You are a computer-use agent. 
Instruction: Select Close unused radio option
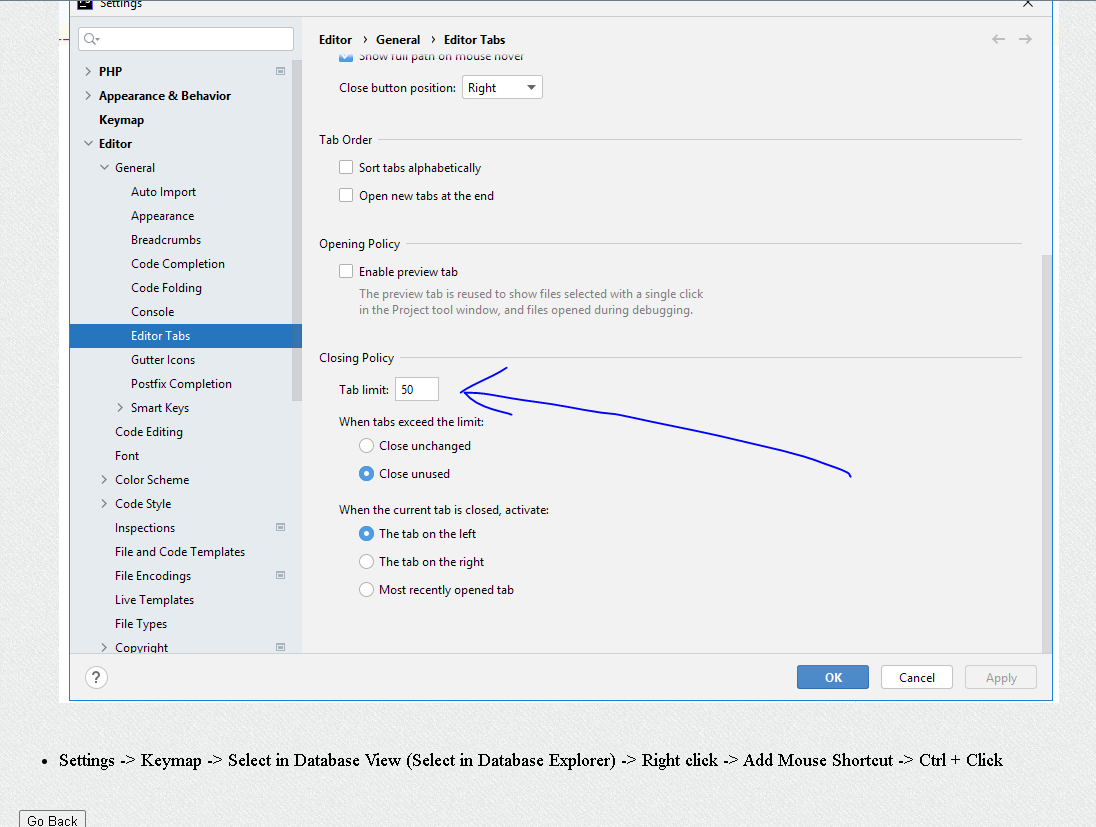click(x=366, y=473)
